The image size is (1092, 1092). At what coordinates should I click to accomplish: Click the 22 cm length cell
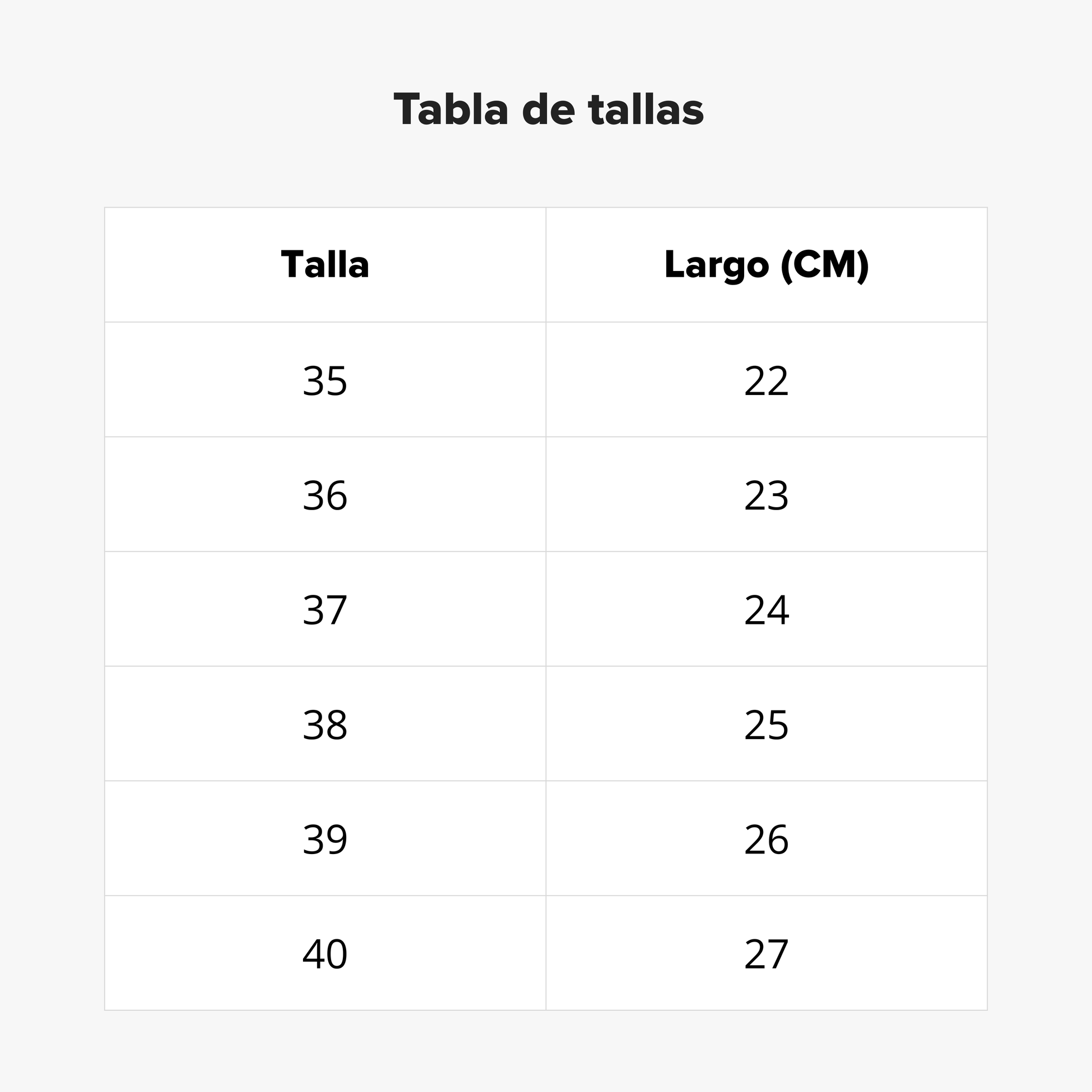coord(766,381)
